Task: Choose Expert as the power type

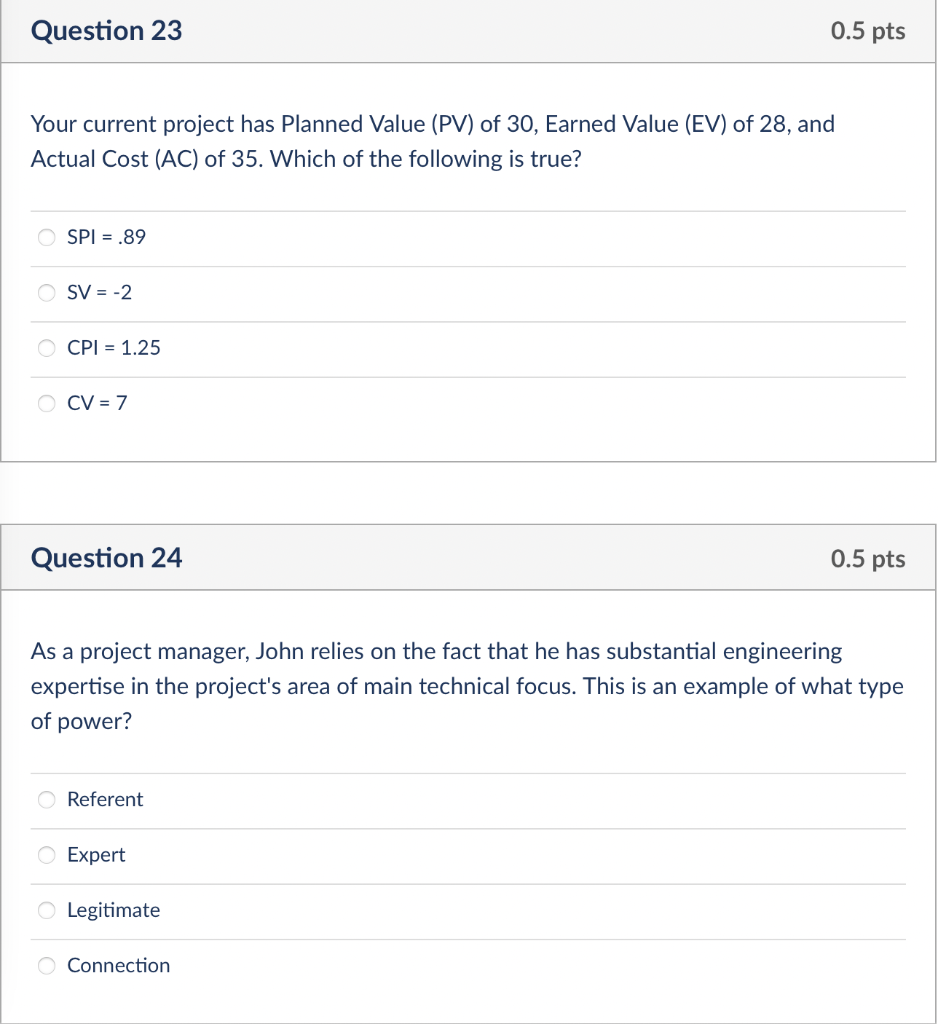Action: coord(46,855)
